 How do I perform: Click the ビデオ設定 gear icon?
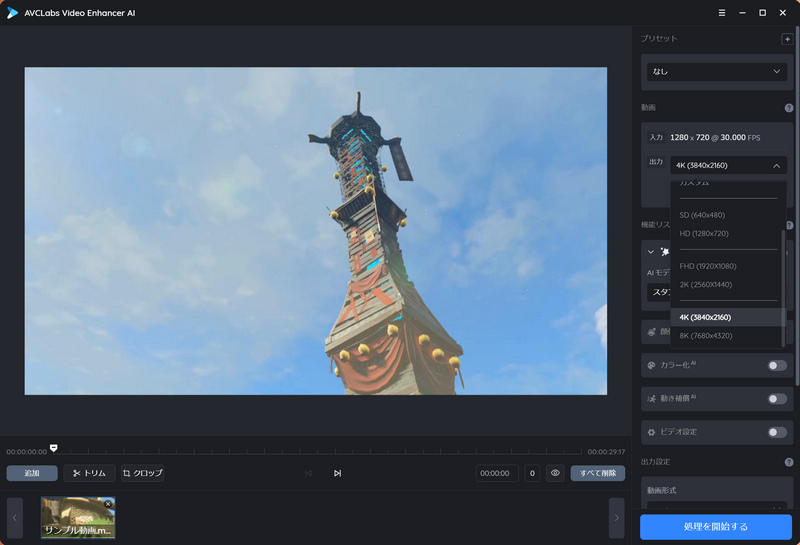652,432
